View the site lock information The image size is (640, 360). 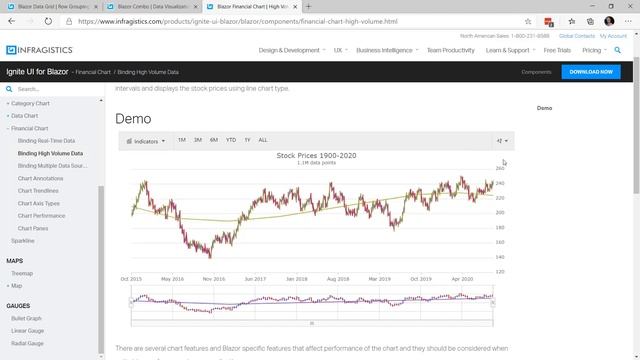click(x=69, y=21)
